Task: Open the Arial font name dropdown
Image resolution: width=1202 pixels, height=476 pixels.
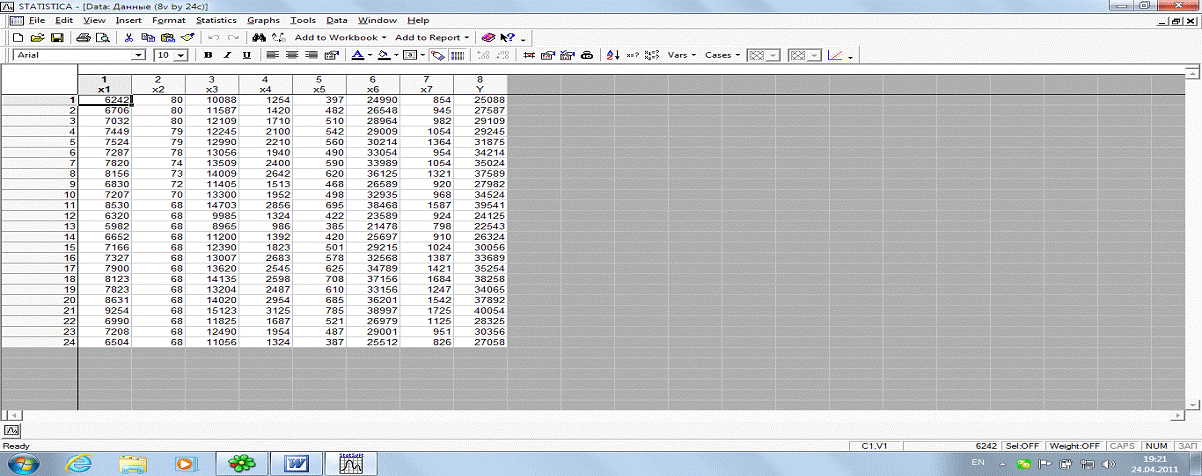Action: coord(138,55)
